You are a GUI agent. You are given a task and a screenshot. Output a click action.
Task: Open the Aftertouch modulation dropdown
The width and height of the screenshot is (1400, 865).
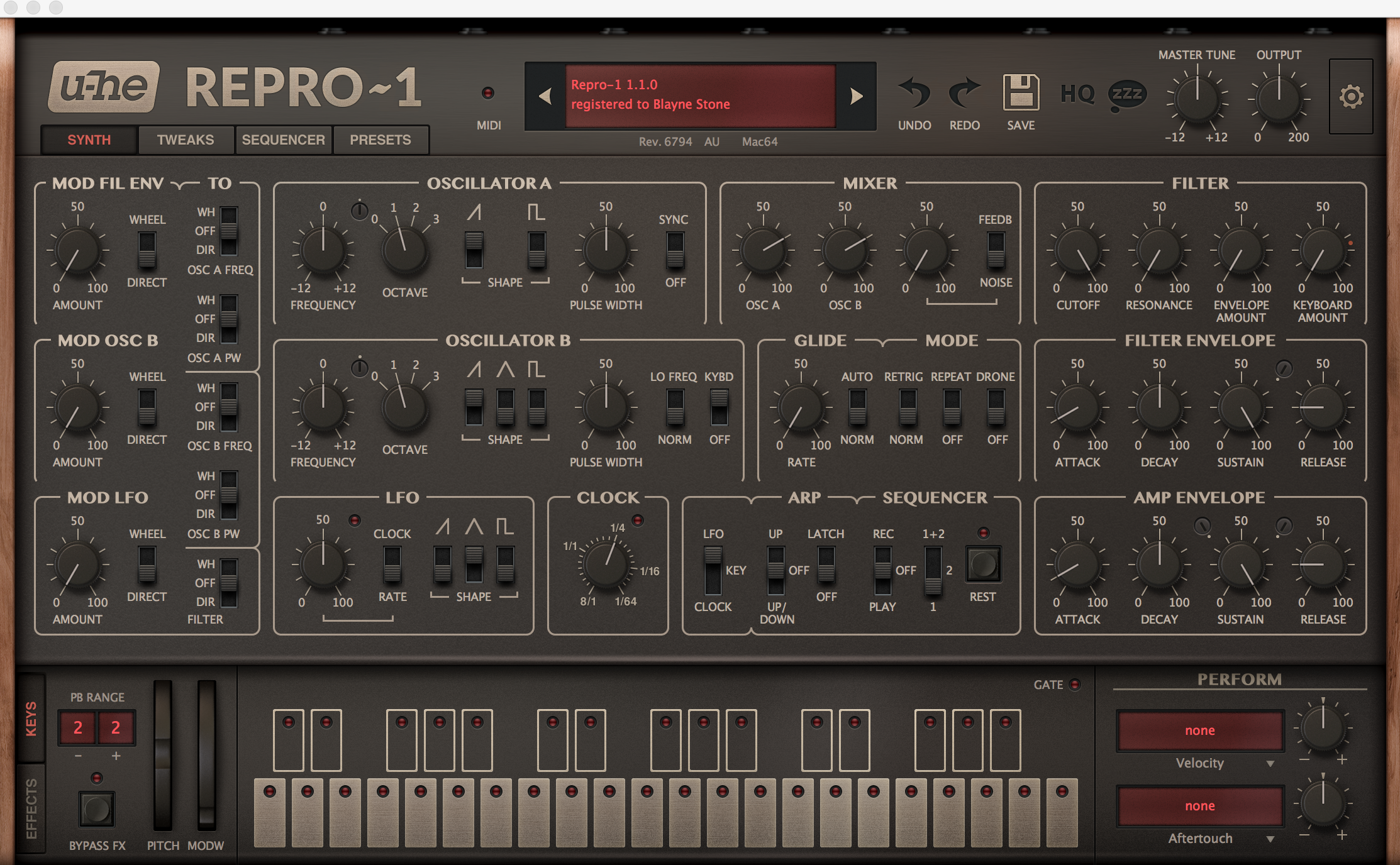click(1200, 839)
